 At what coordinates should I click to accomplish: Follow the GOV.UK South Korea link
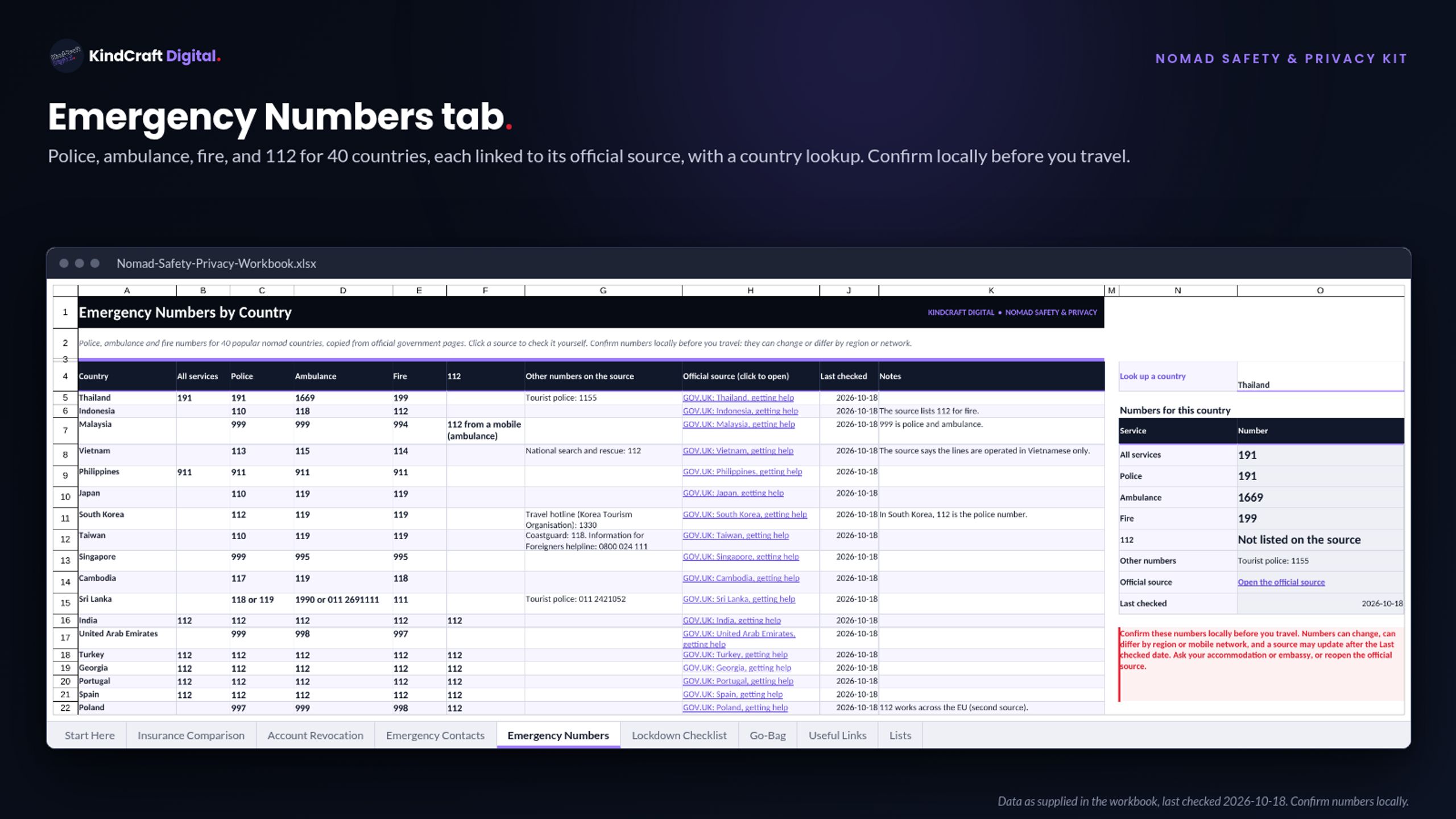click(x=744, y=514)
